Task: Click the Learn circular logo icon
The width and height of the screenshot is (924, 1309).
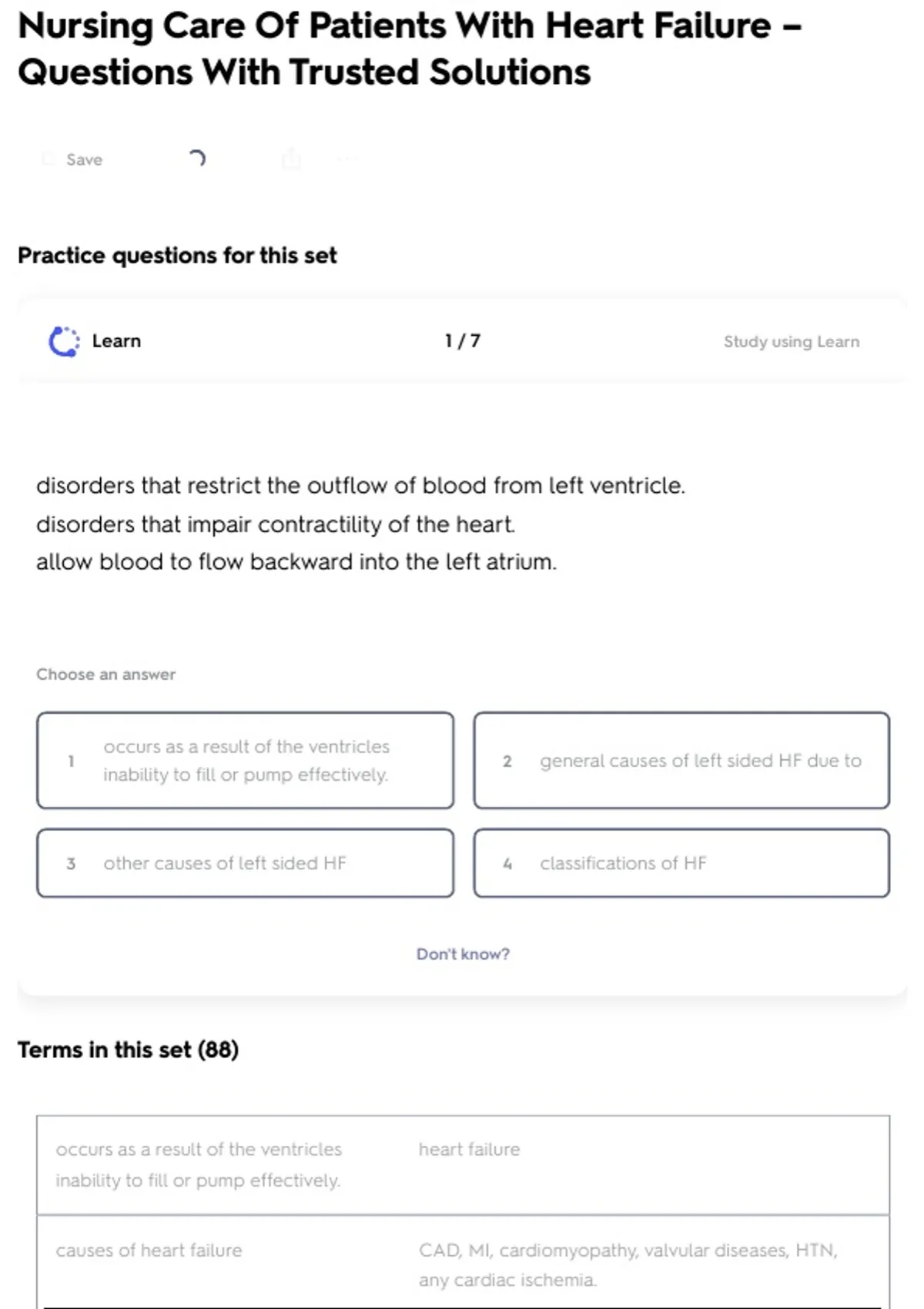Action: (64, 341)
